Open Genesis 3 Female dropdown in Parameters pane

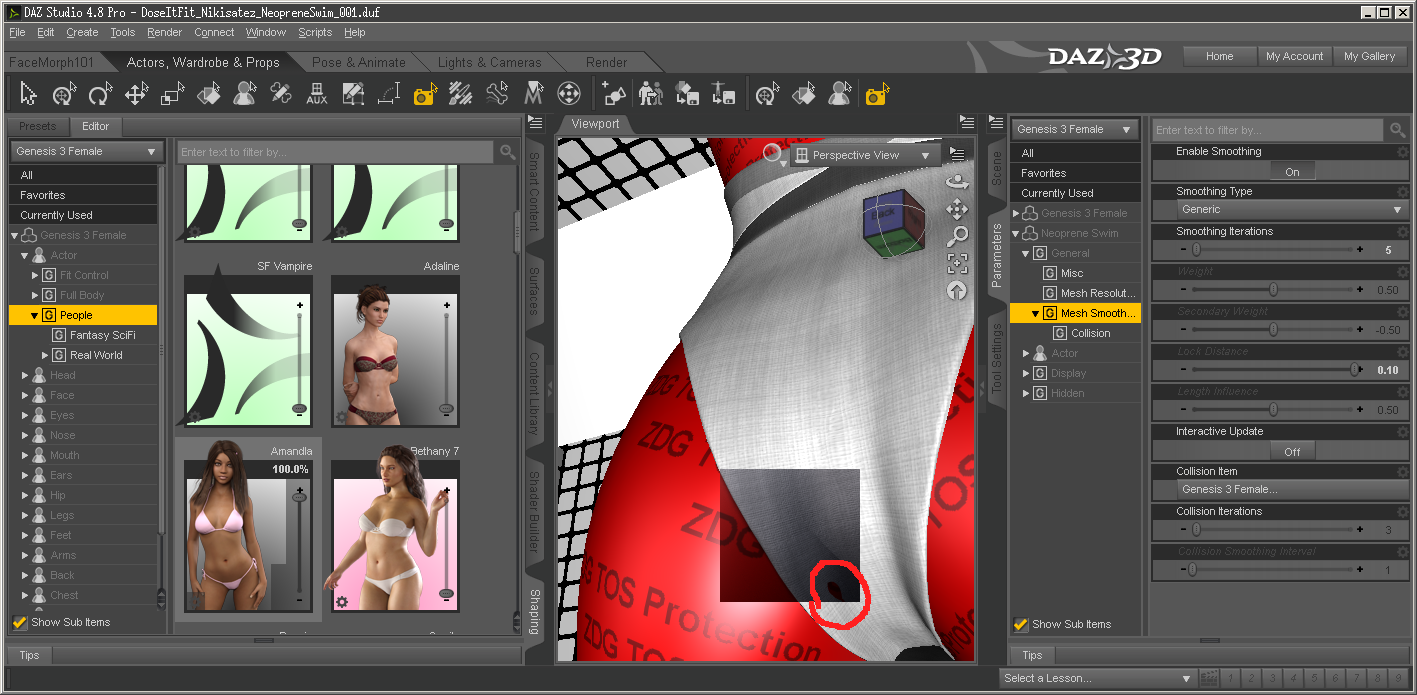click(x=1075, y=129)
